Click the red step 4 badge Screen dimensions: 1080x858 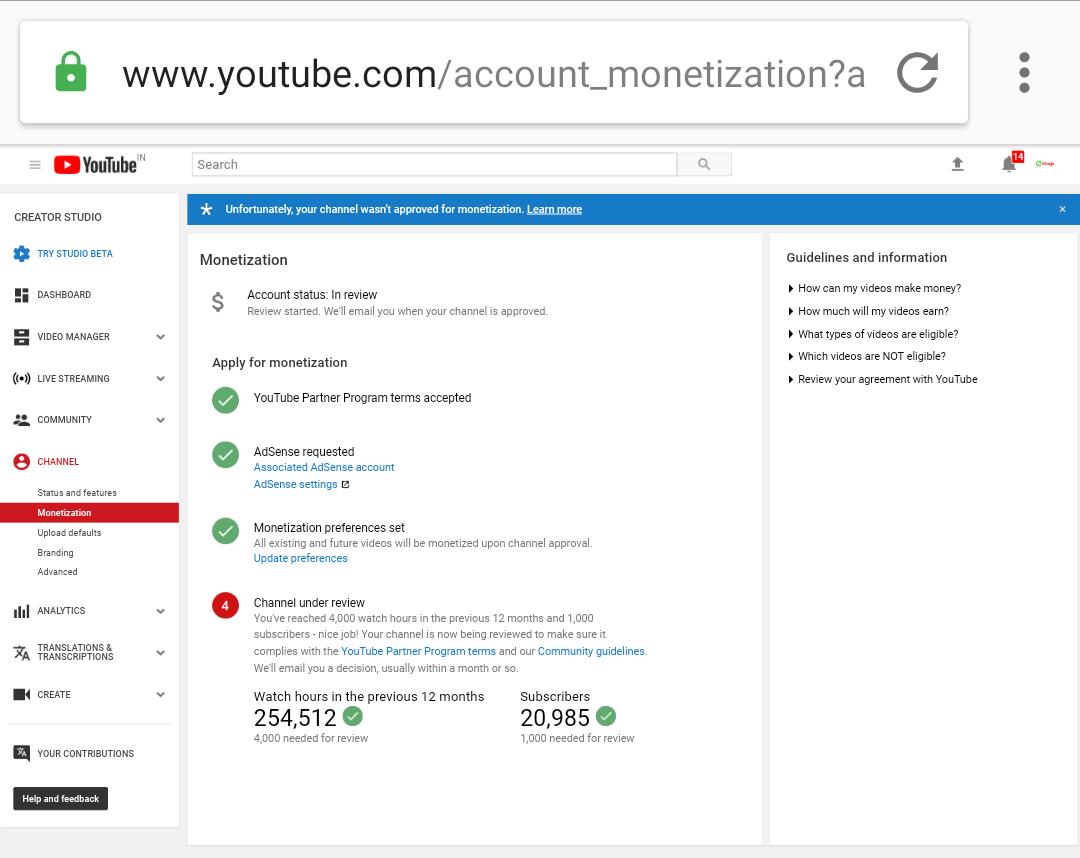(x=225, y=605)
